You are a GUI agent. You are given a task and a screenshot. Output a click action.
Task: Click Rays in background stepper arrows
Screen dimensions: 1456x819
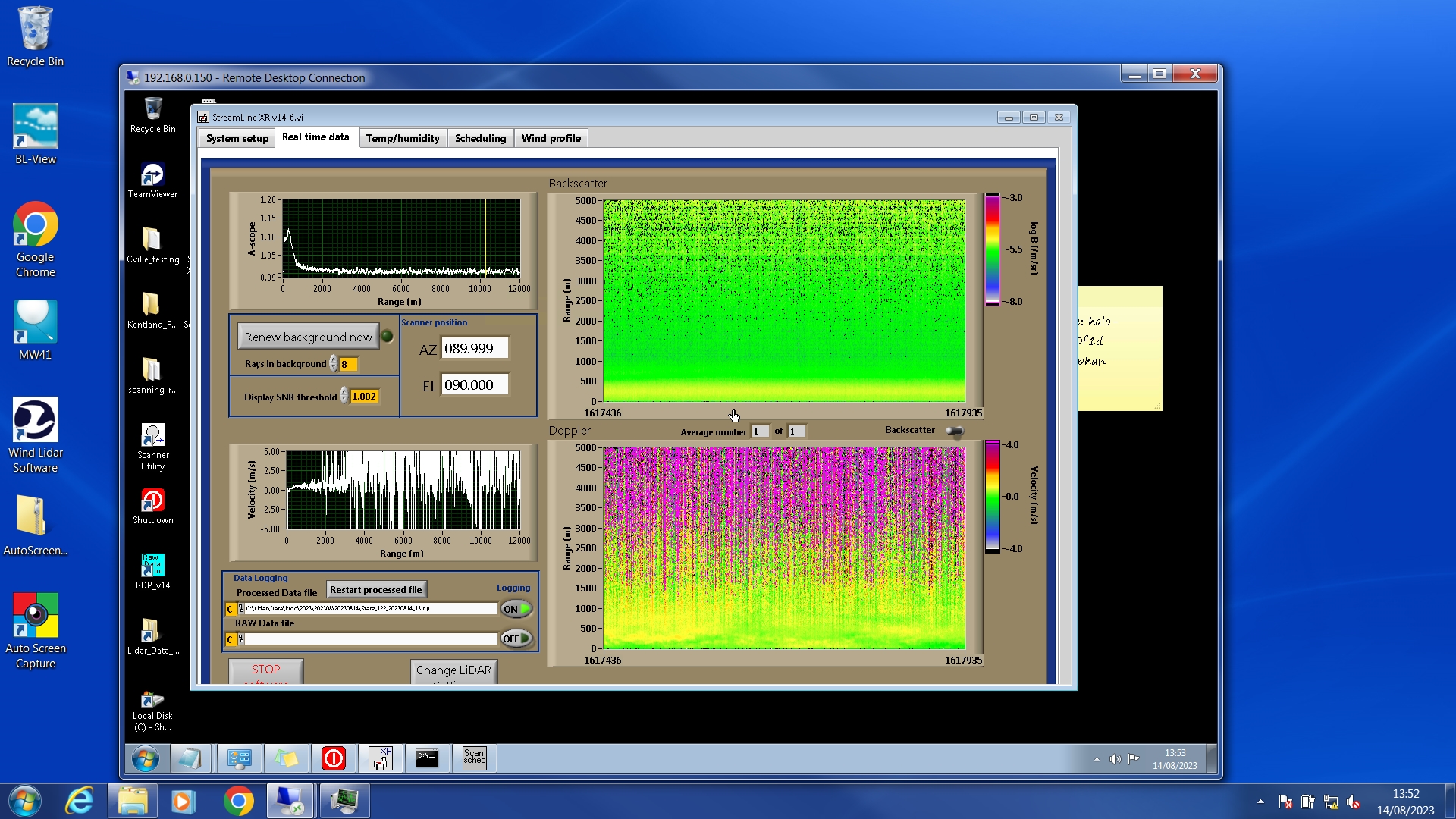coord(334,364)
